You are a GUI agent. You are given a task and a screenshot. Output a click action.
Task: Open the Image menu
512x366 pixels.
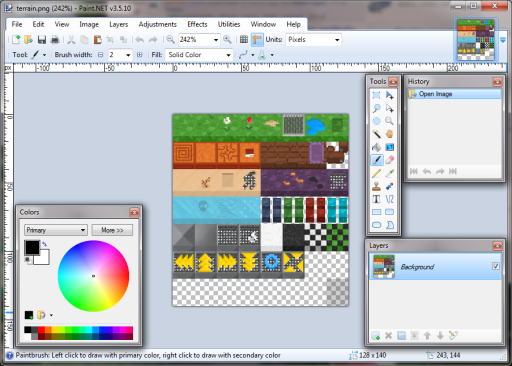89,24
